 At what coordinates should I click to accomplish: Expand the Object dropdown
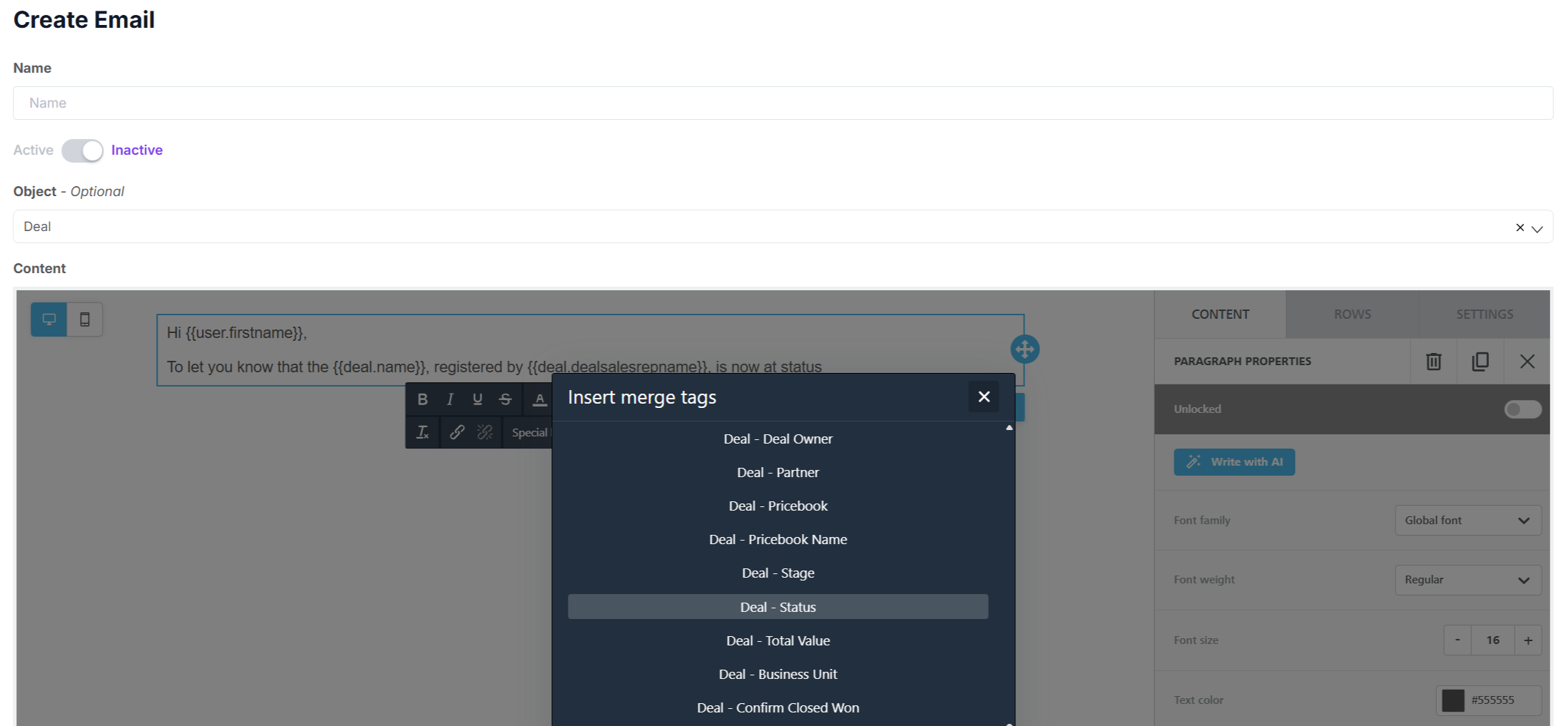pos(1537,228)
